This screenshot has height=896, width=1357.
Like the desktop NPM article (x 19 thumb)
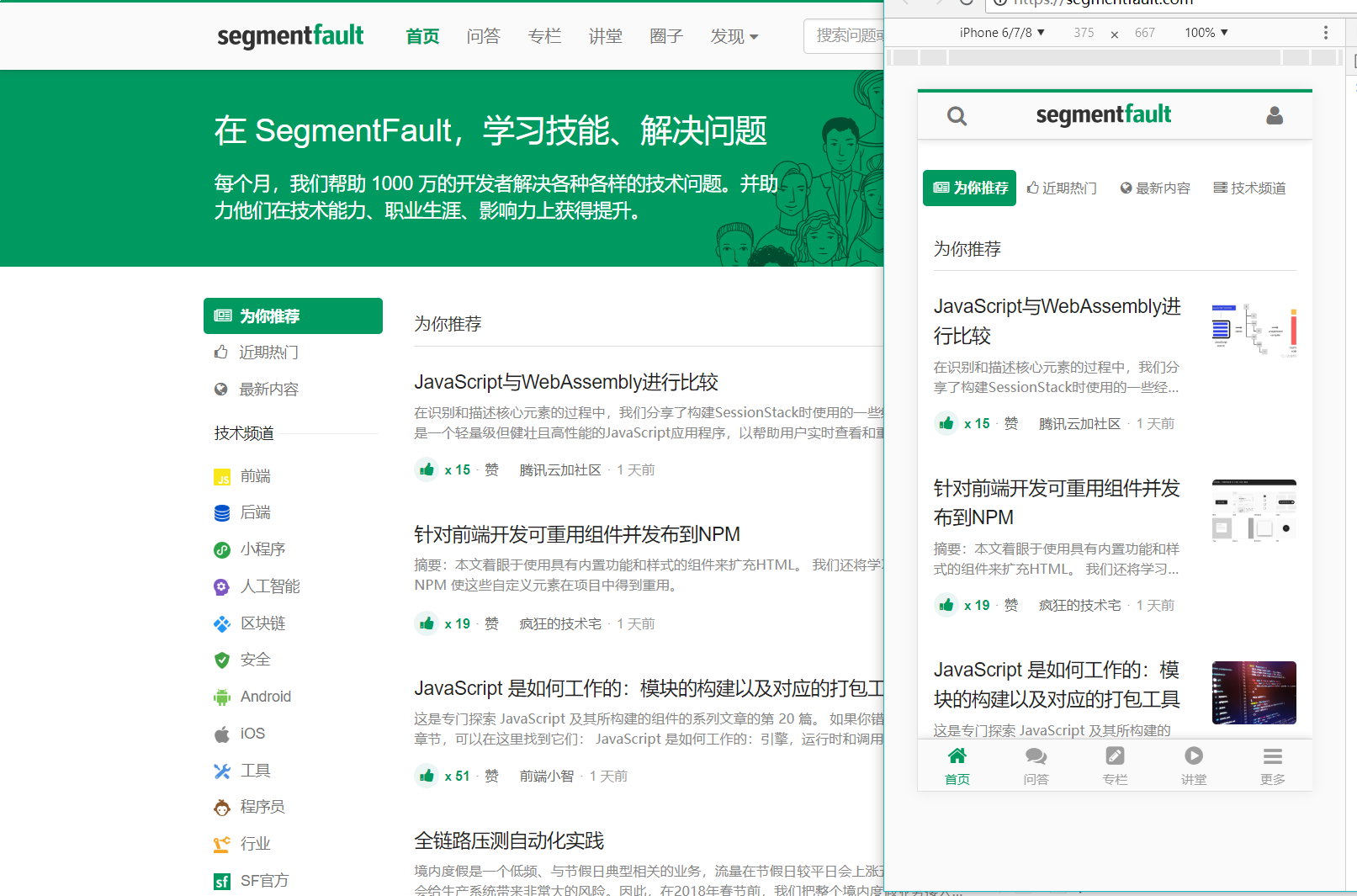427,623
